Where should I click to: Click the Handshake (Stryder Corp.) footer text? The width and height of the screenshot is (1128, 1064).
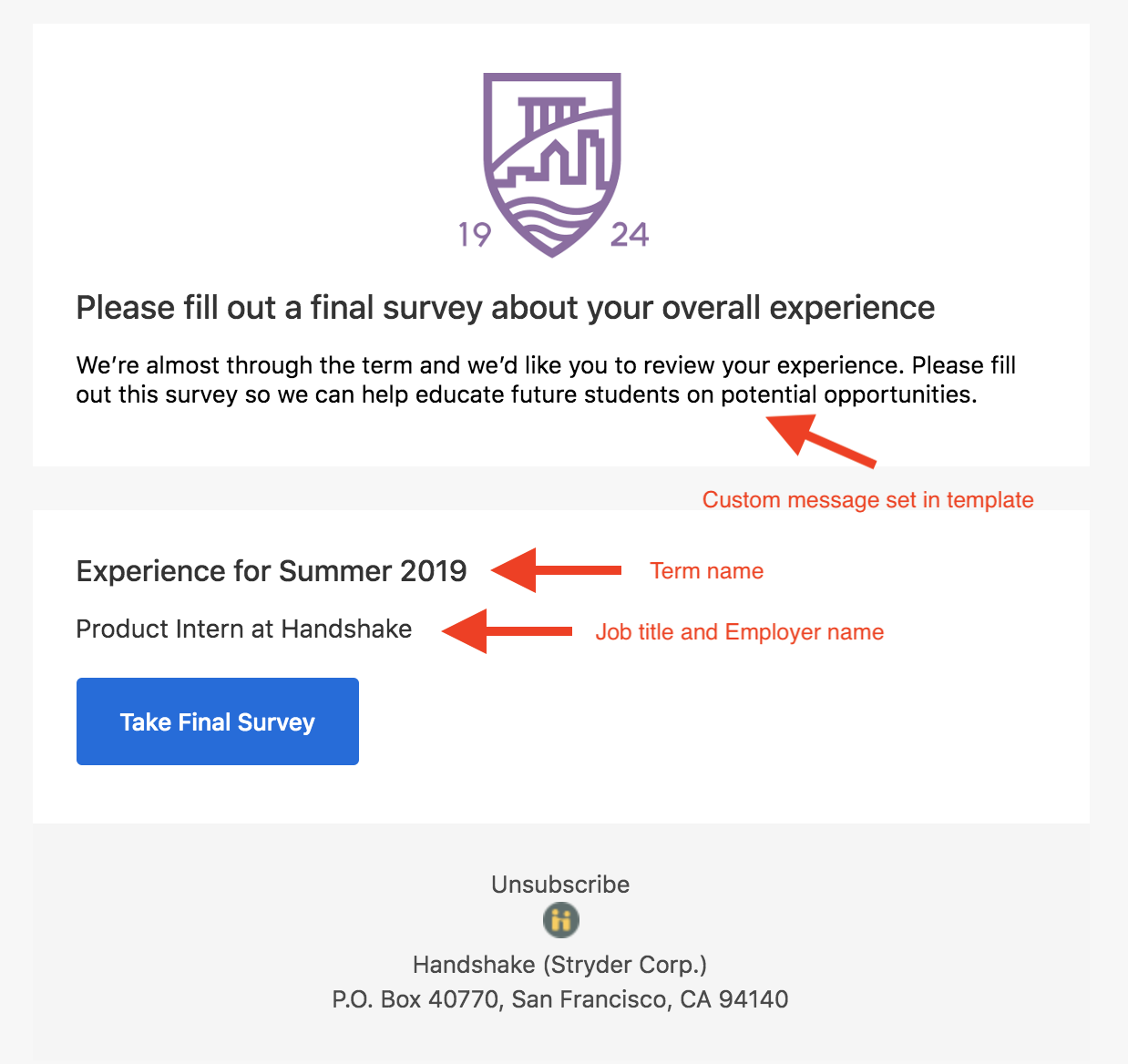tap(560, 965)
